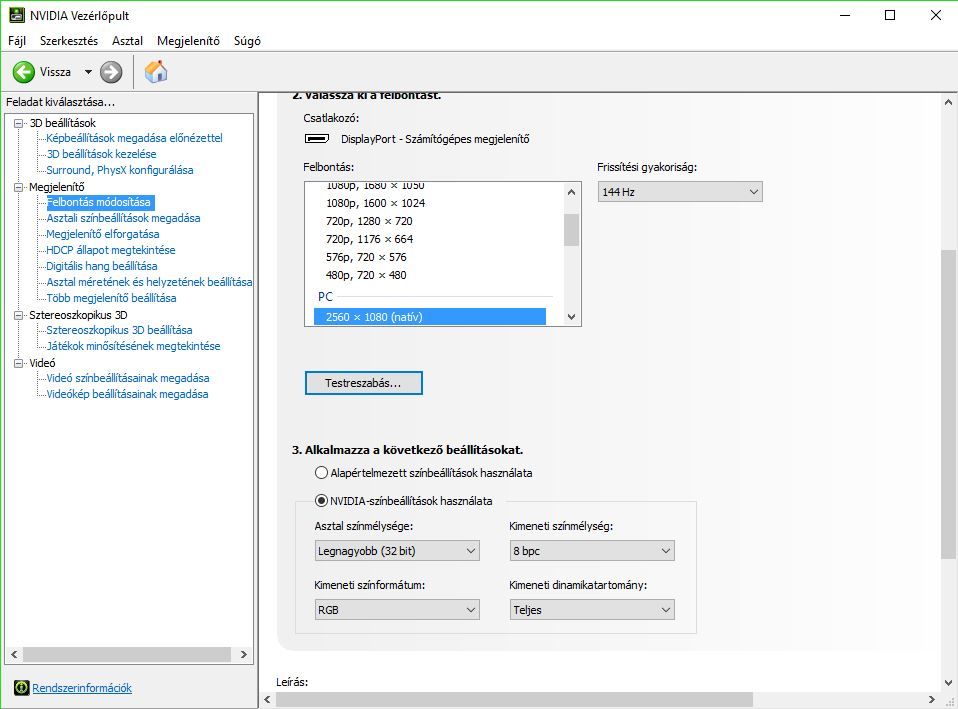
Task: Open the Súgó menu
Action: click(x=247, y=41)
